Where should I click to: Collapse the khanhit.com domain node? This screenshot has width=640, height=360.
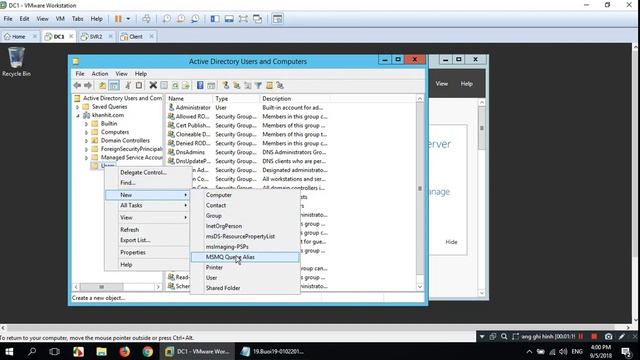point(78,116)
